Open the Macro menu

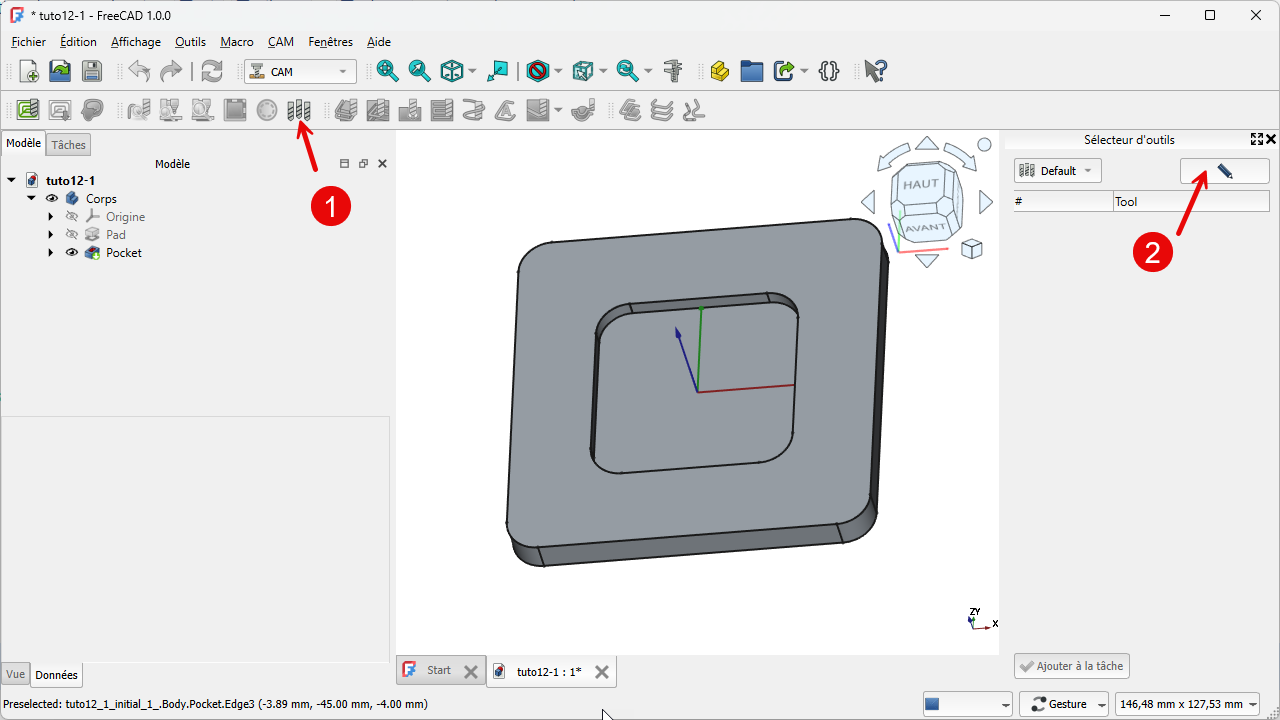point(236,42)
